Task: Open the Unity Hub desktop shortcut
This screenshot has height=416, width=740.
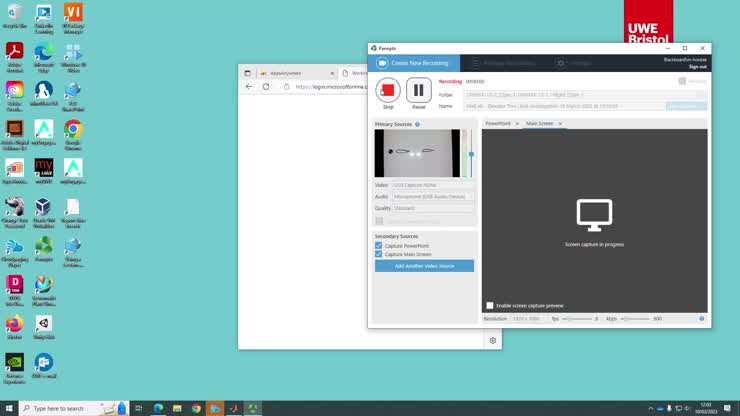Action: point(44,327)
